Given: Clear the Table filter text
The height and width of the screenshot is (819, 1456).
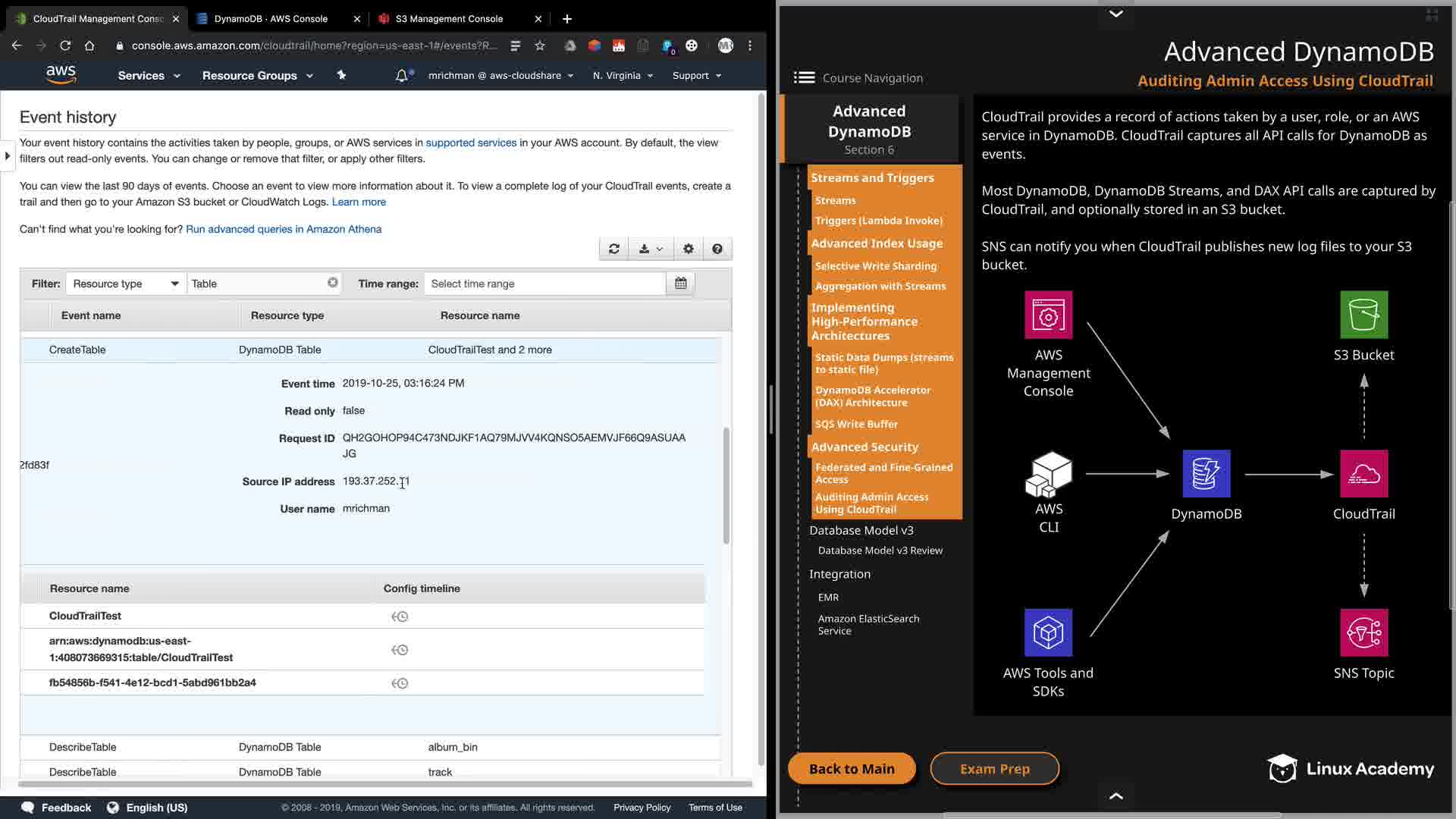Looking at the screenshot, I should [332, 283].
